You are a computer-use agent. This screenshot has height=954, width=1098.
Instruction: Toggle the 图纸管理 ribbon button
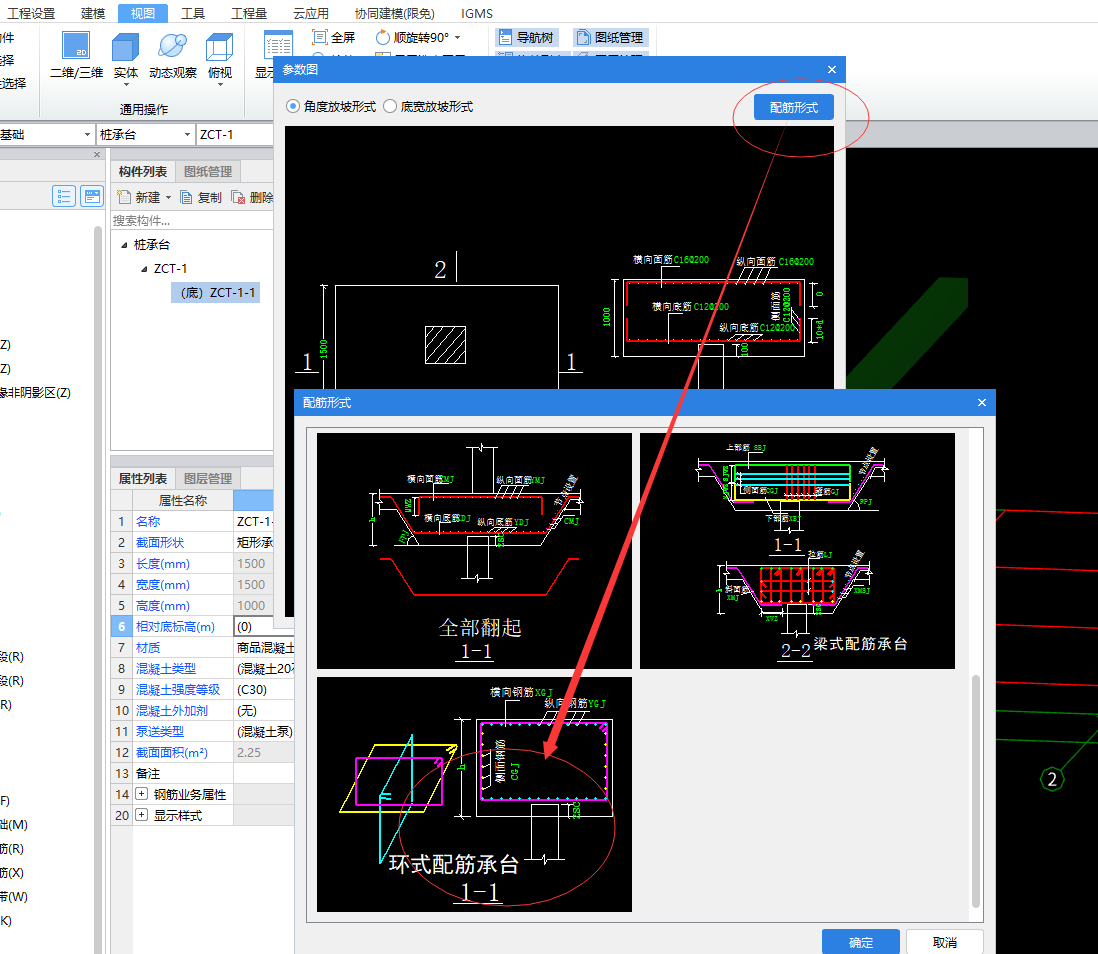pyautogui.click(x=611, y=37)
